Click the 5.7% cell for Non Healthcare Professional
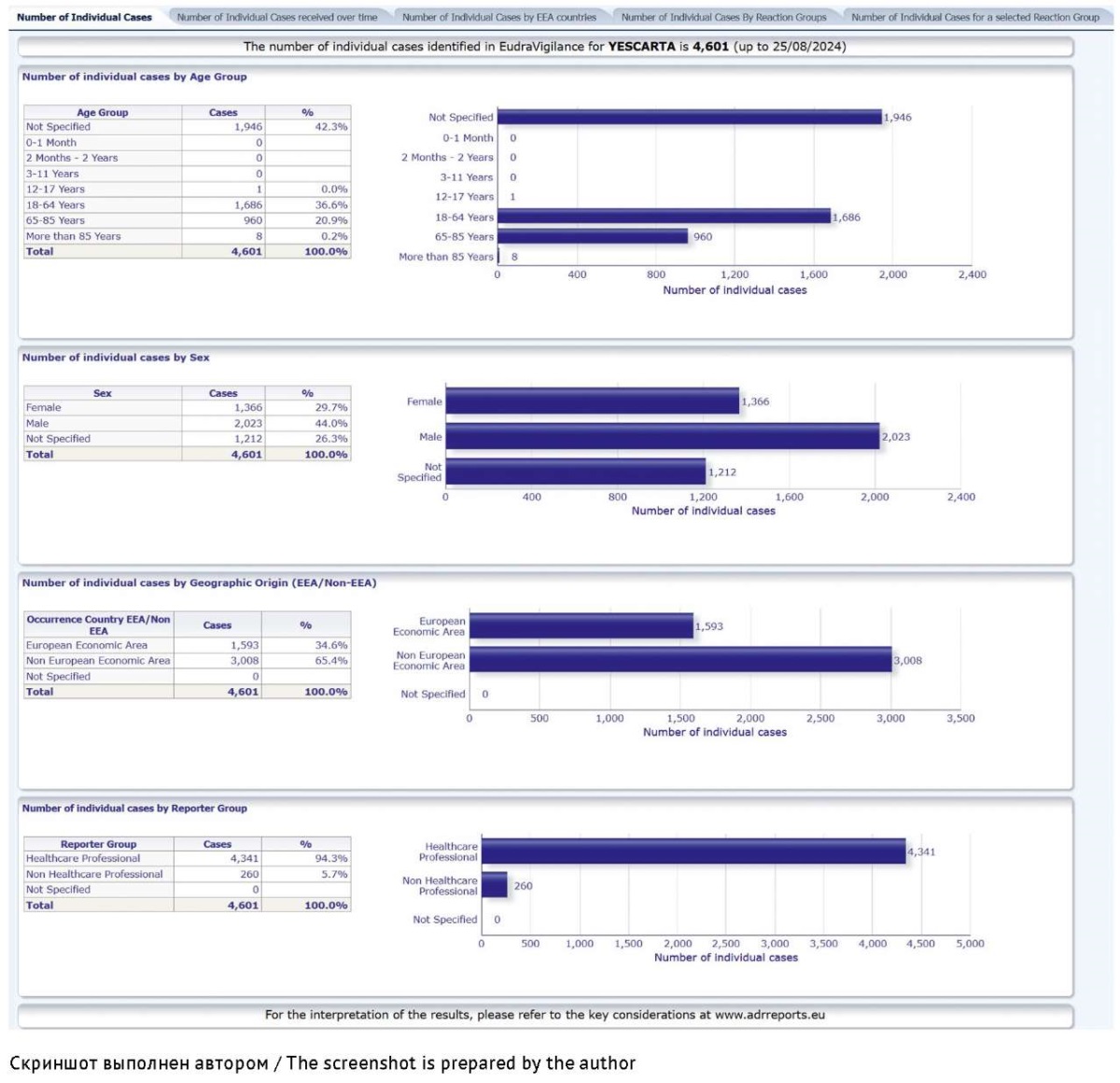1120x1083 pixels. (306, 875)
